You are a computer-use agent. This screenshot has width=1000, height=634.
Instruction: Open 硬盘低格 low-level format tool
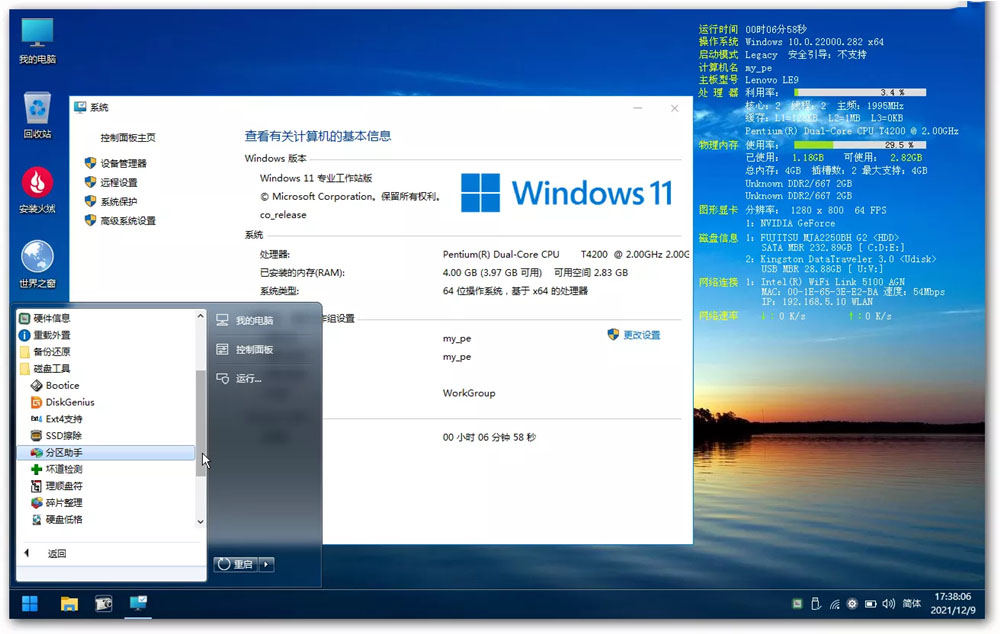57,519
